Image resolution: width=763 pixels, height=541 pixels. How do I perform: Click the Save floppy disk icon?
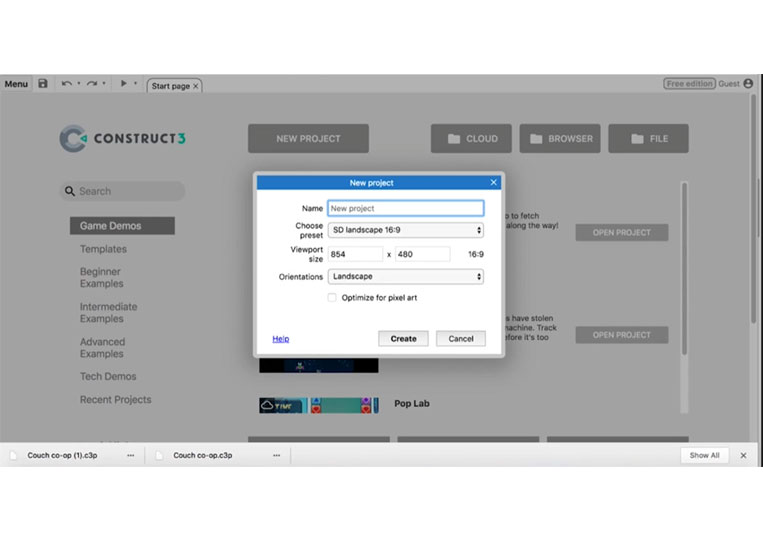(43, 83)
